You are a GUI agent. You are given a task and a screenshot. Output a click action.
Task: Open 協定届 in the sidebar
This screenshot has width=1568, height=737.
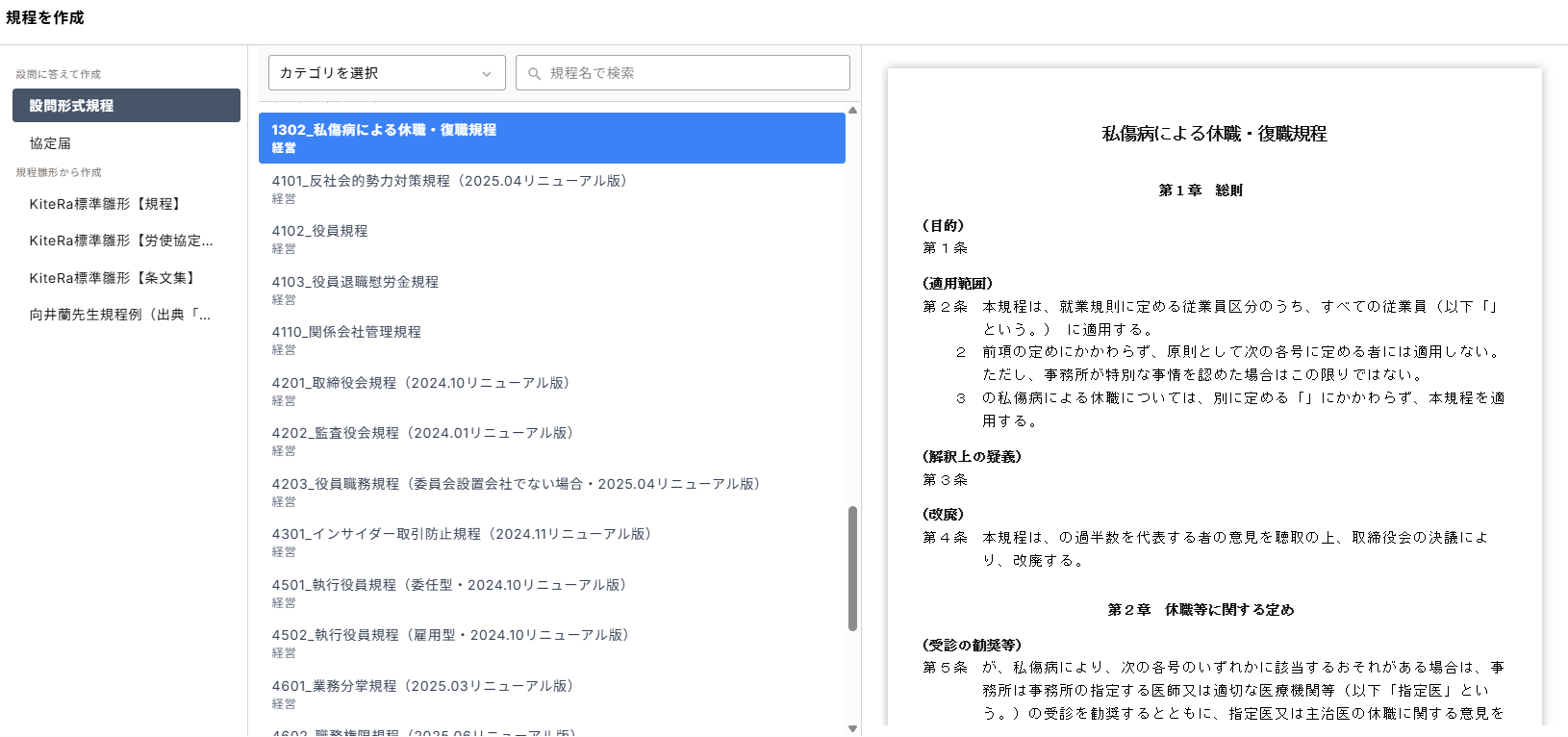pos(50,143)
